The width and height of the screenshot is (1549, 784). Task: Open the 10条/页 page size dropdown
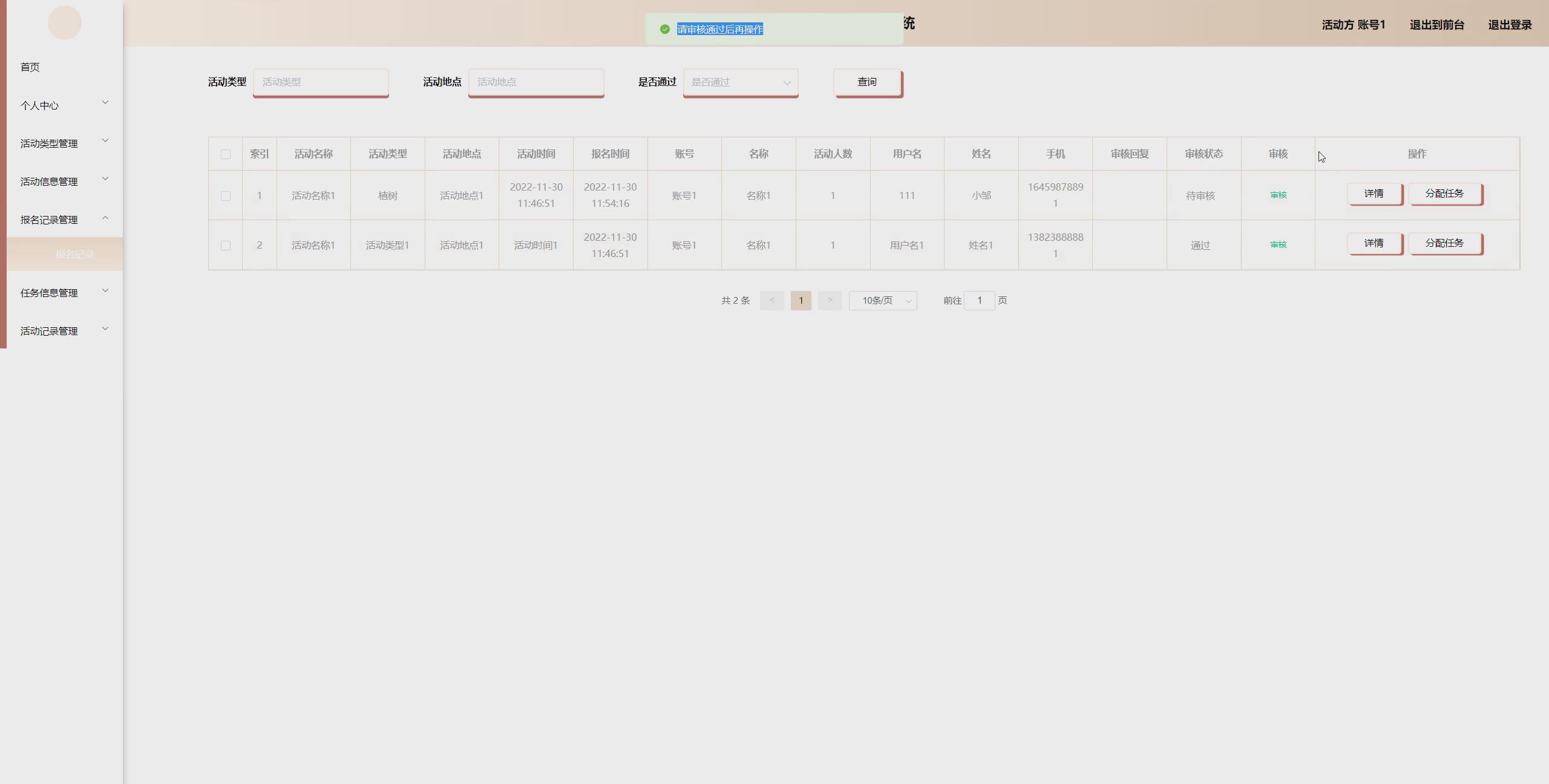(882, 301)
